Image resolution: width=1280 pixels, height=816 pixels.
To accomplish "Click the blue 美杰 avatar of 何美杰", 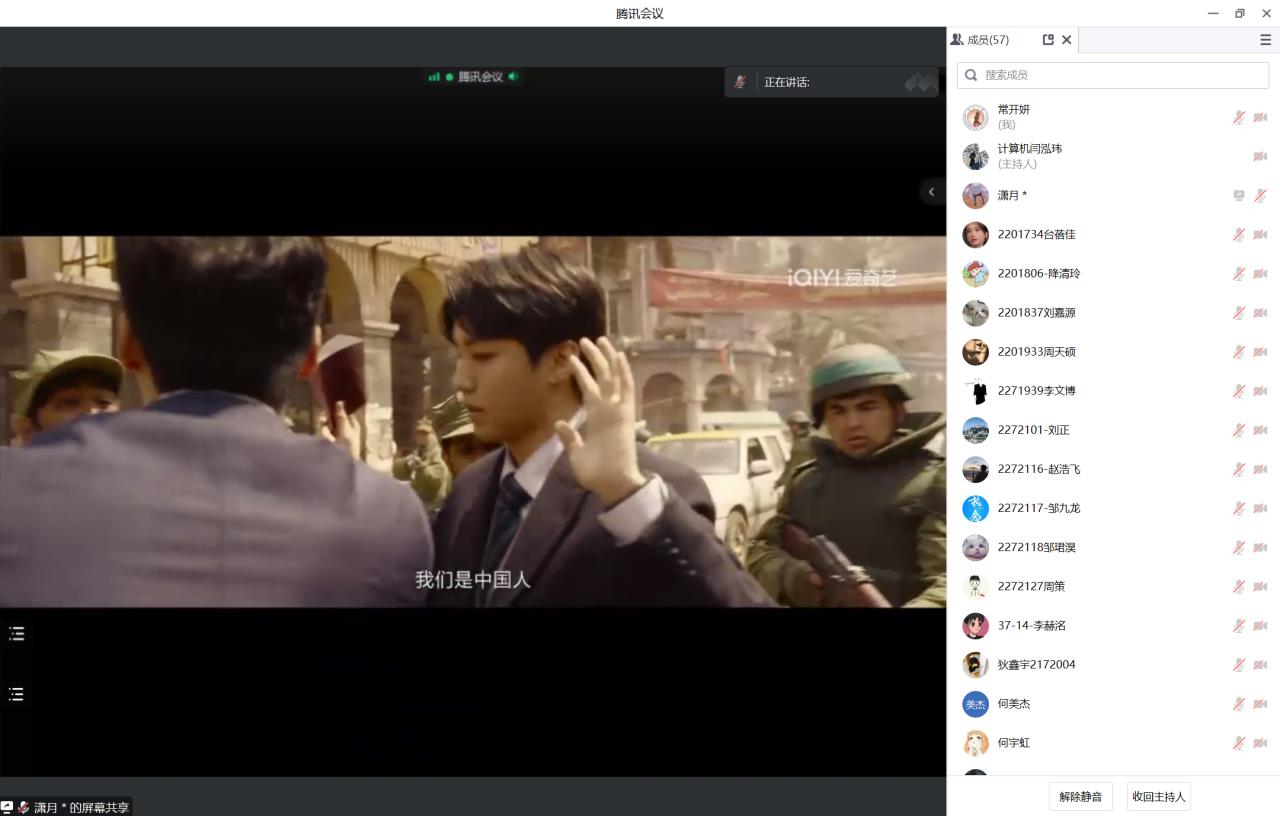I will click(975, 704).
